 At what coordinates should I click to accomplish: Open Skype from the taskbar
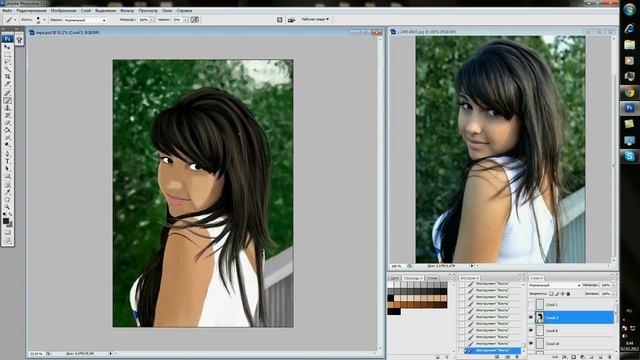[x=629, y=156]
